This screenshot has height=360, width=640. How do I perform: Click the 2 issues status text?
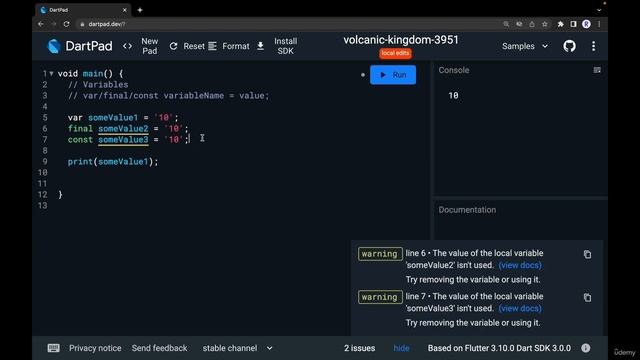point(359,348)
